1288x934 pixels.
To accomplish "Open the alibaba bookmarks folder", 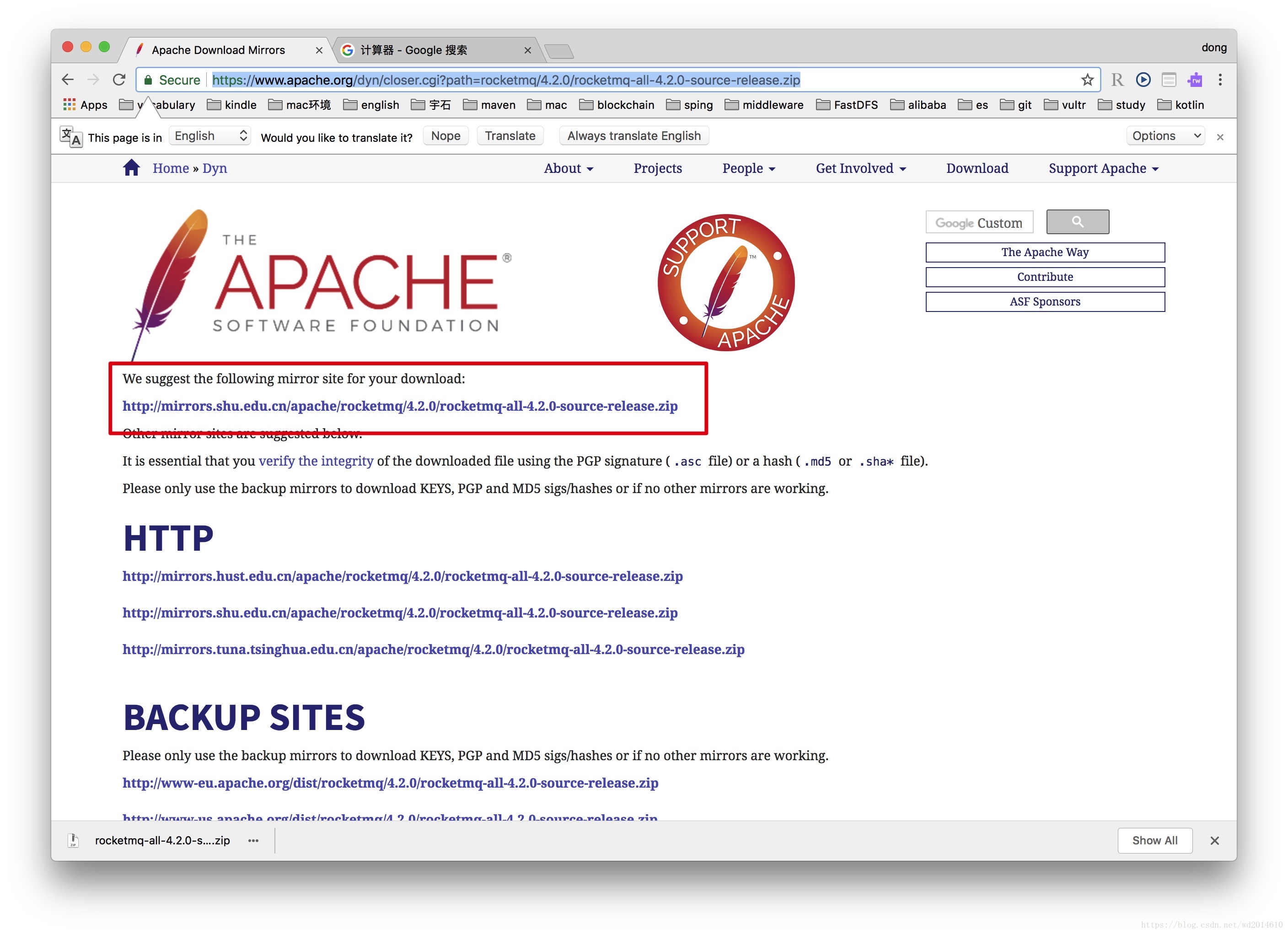I will [x=918, y=105].
